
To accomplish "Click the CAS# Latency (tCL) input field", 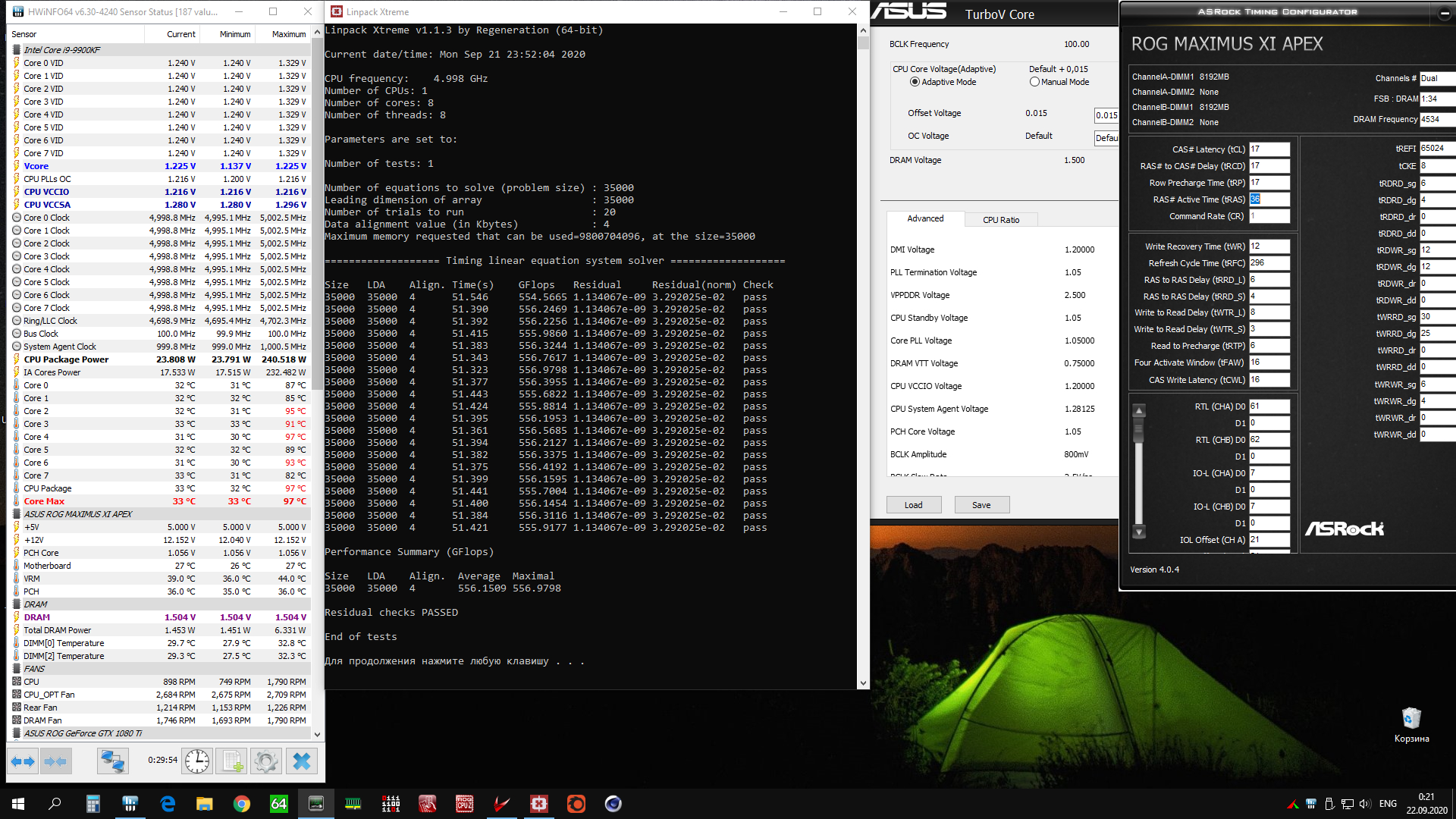I will (x=1269, y=149).
